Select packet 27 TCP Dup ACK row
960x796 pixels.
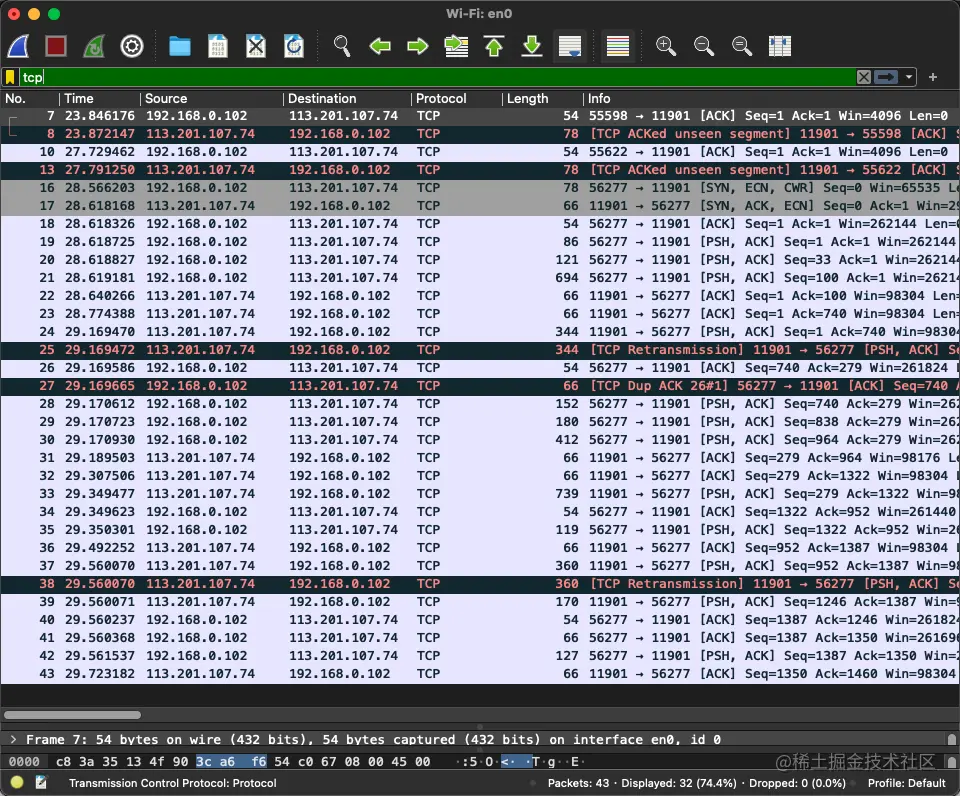[480, 386]
